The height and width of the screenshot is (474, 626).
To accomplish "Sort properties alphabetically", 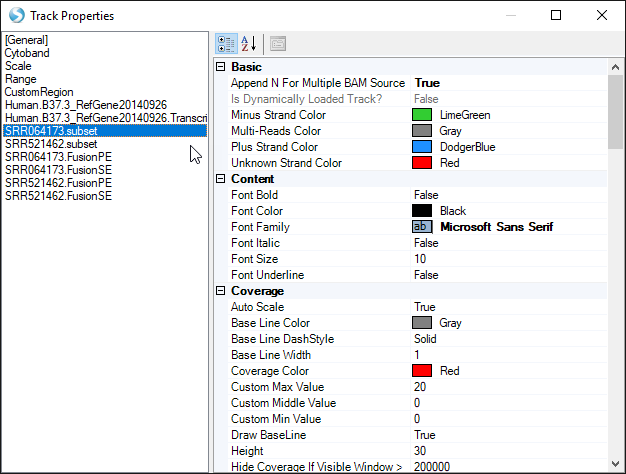I will 249,44.
